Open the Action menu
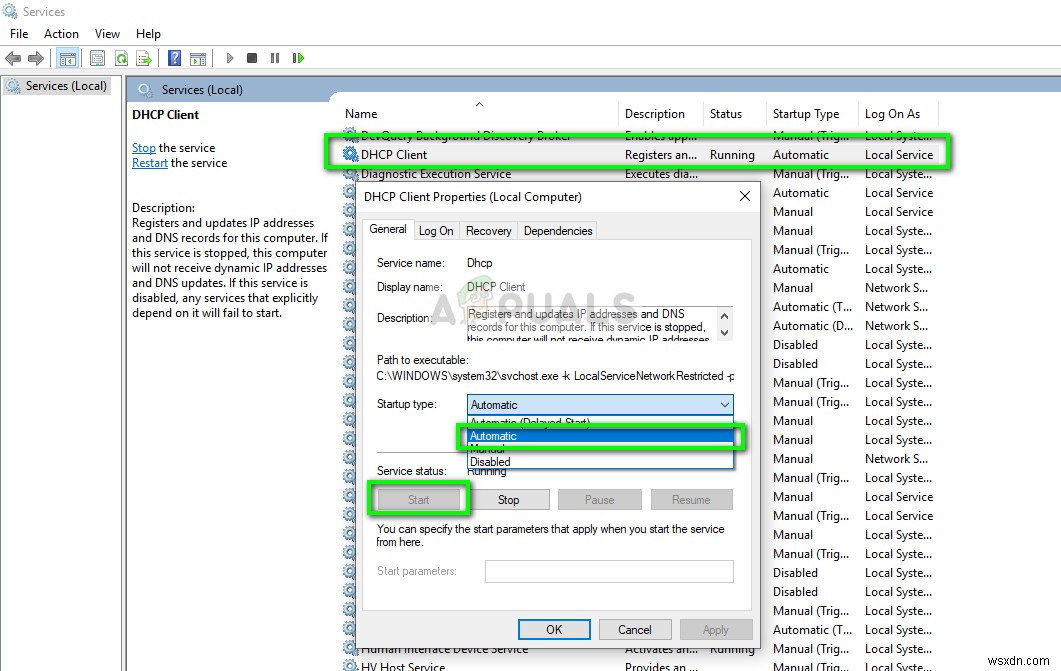Viewport: 1061px width, 671px height. pos(61,33)
